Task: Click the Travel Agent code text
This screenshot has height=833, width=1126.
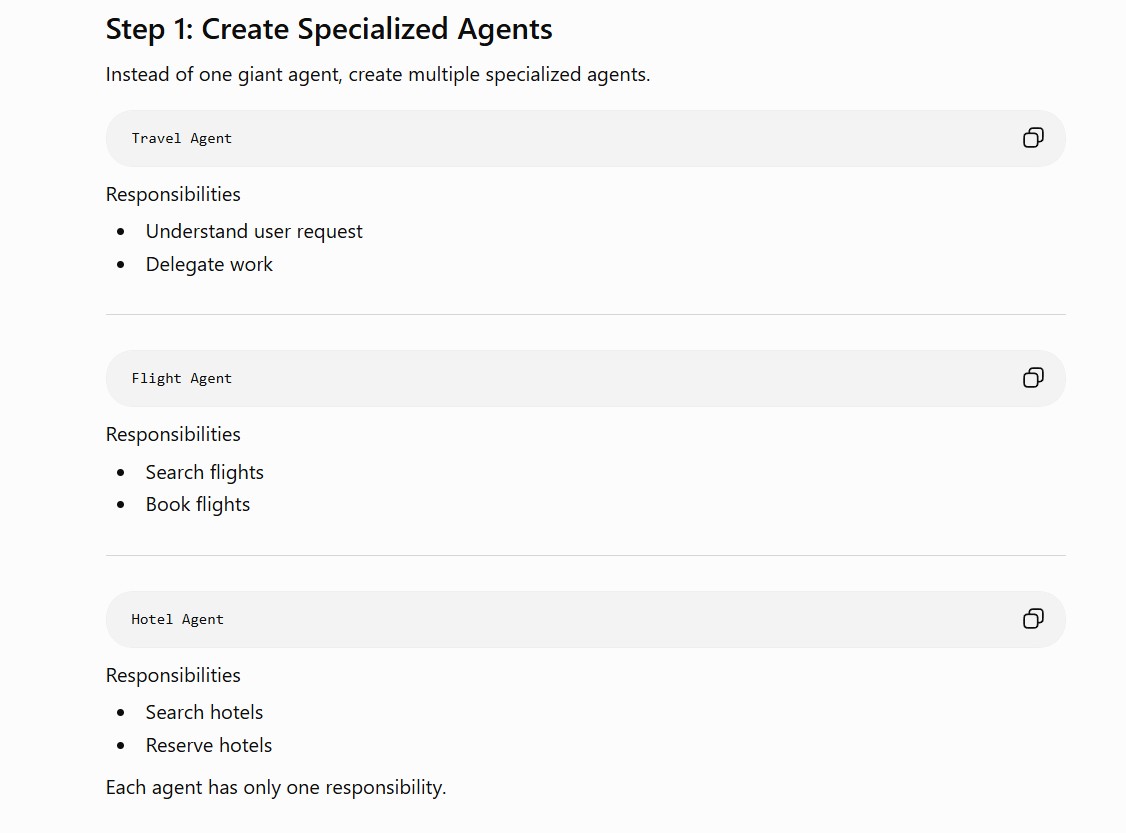Action: (182, 139)
